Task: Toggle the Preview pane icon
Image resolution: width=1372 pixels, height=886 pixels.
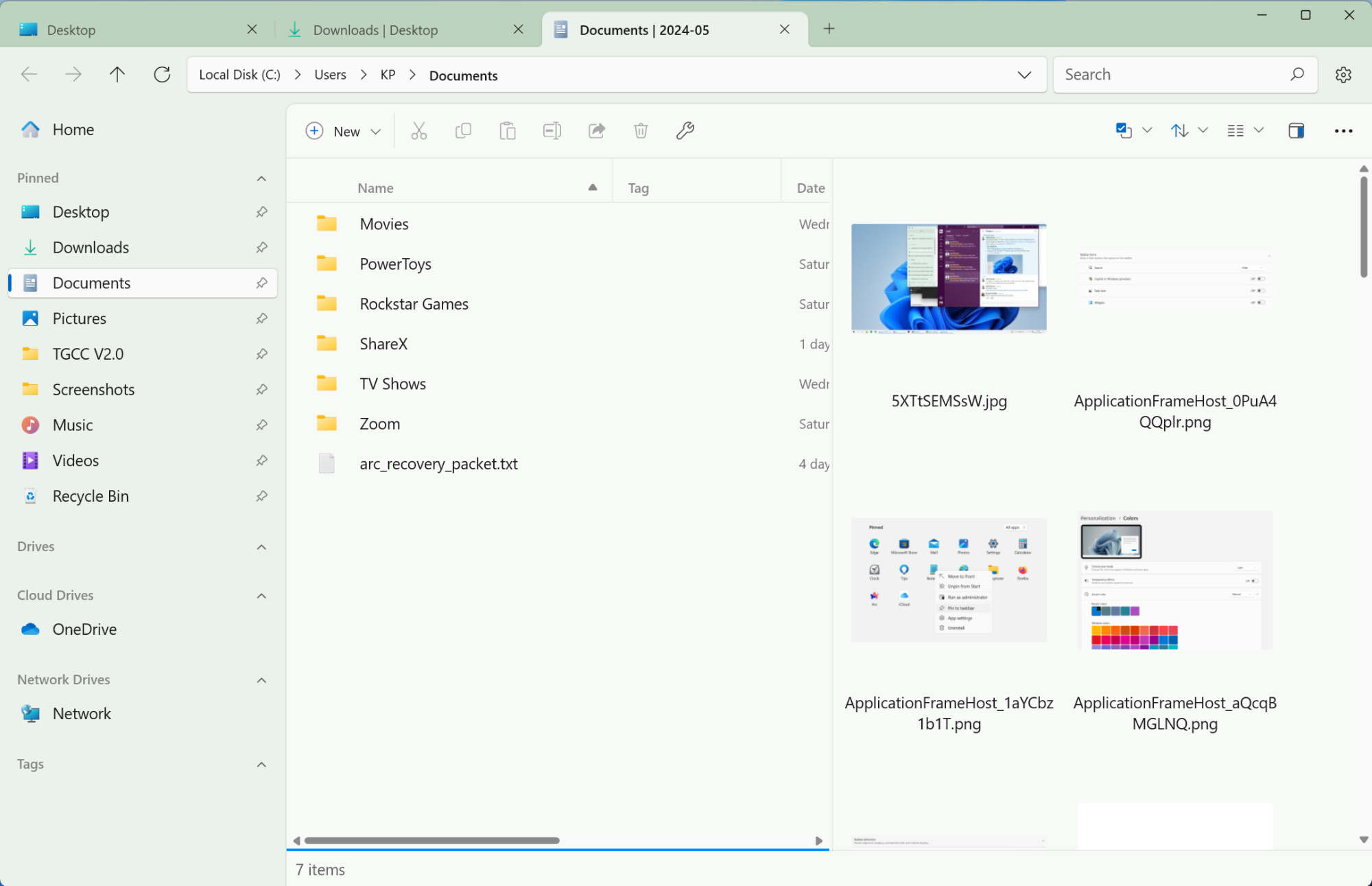Action: 1296,130
